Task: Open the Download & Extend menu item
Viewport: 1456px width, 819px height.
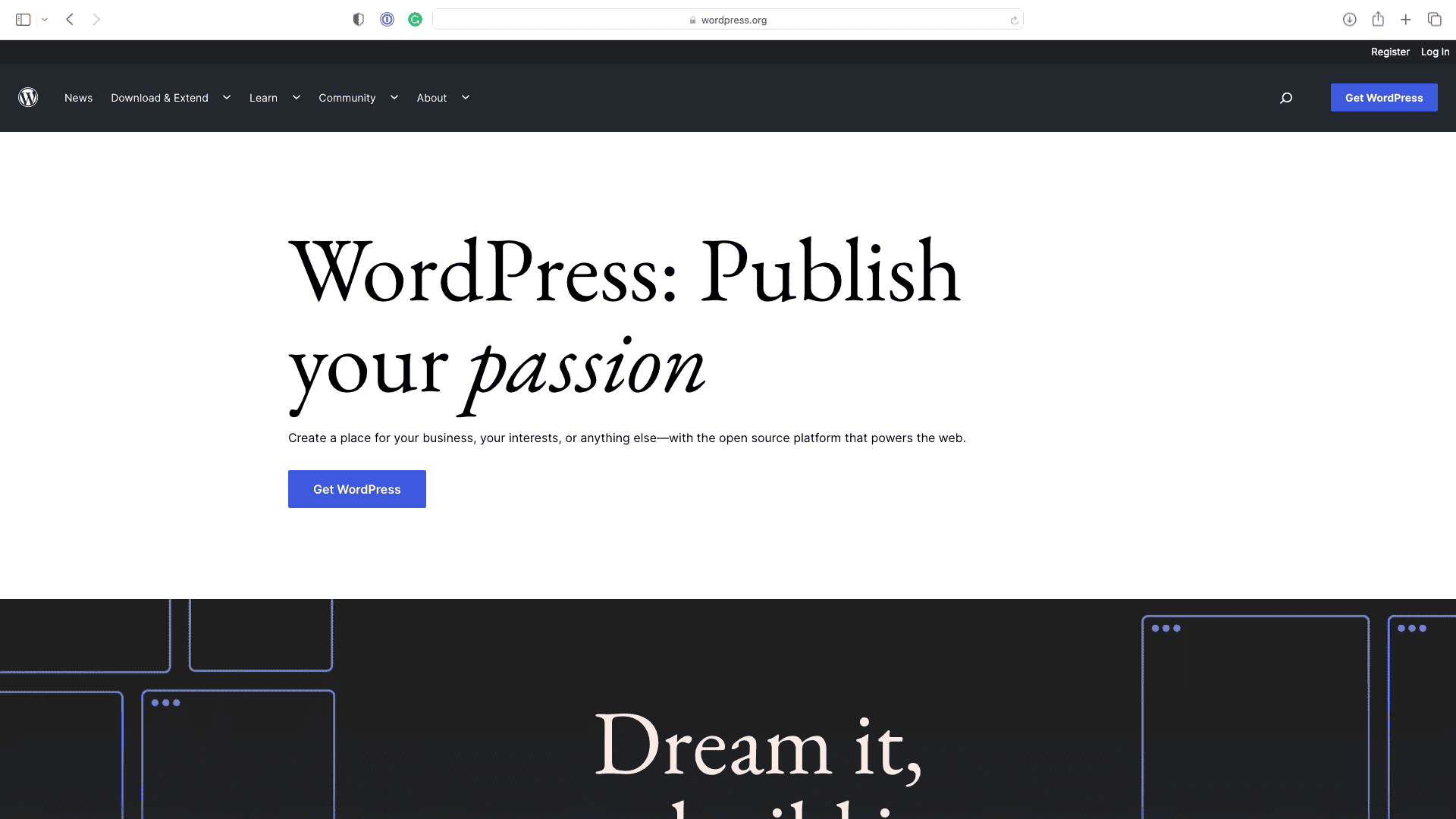Action: pos(159,98)
